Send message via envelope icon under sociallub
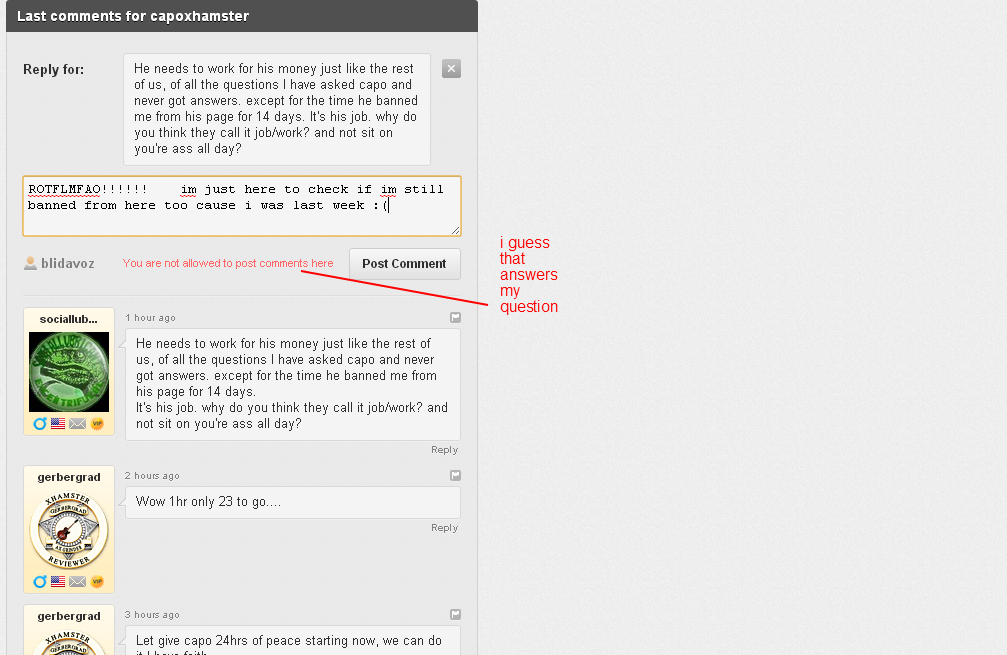Image resolution: width=1007 pixels, height=655 pixels. point(78,424)
